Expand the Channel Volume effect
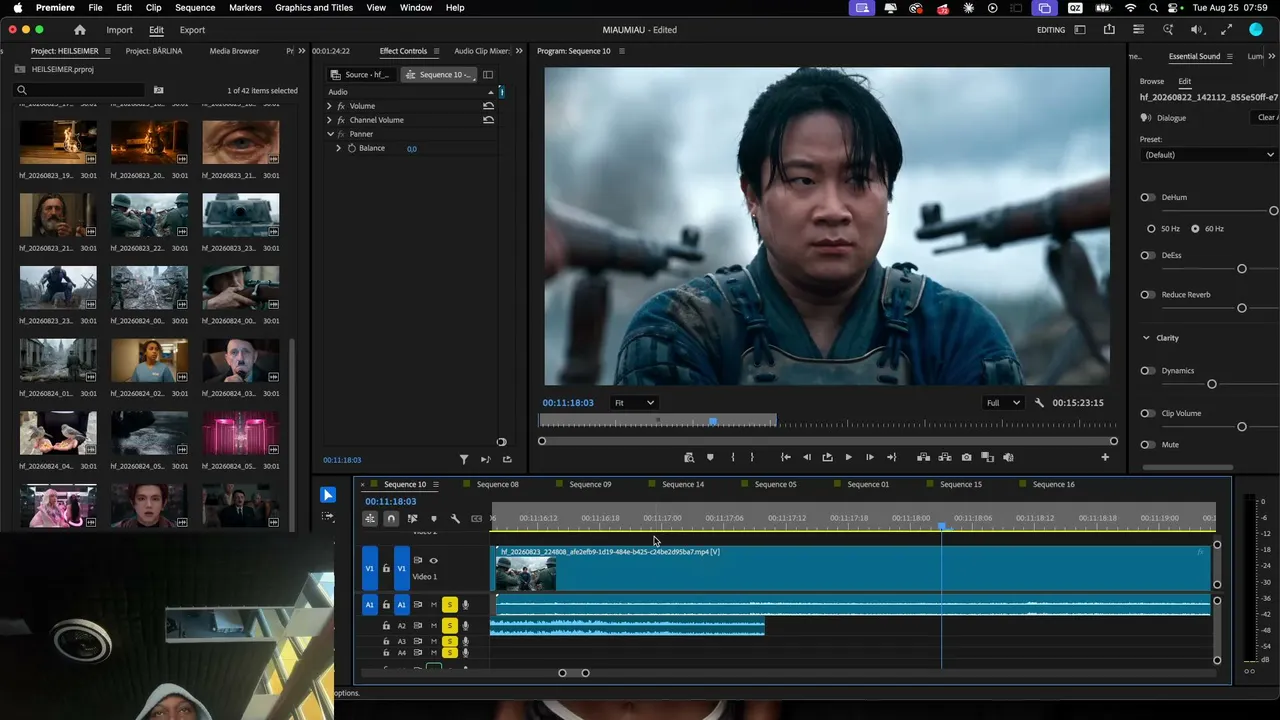 329,120
